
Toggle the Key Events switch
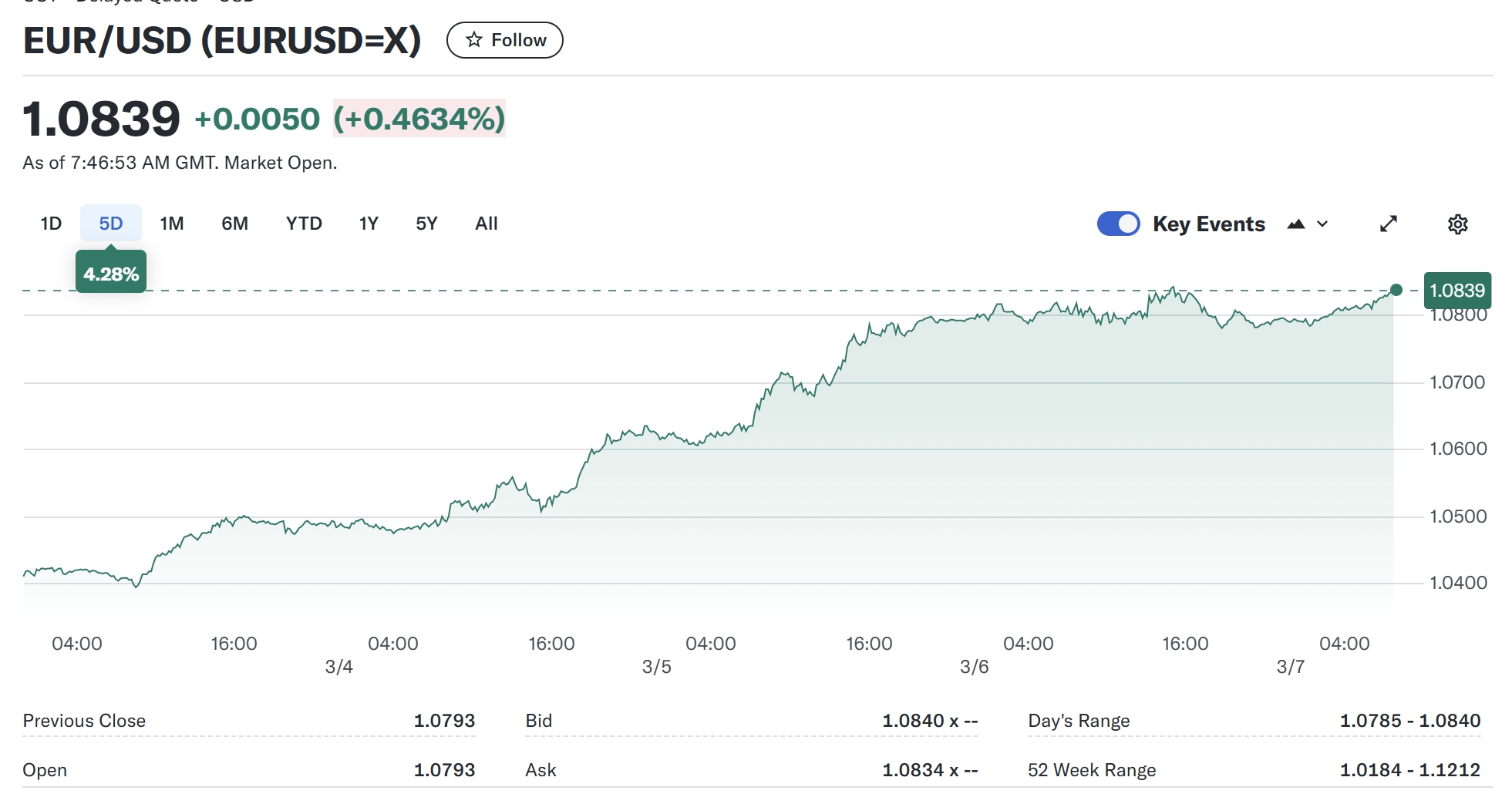1118,224
